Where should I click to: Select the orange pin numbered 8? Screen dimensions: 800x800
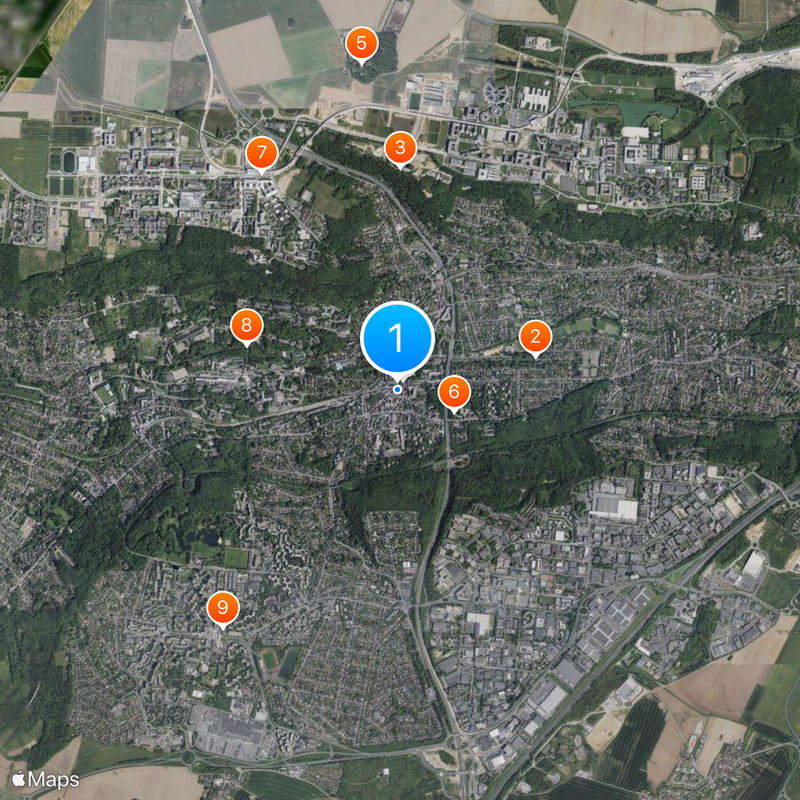click(247, 326)
